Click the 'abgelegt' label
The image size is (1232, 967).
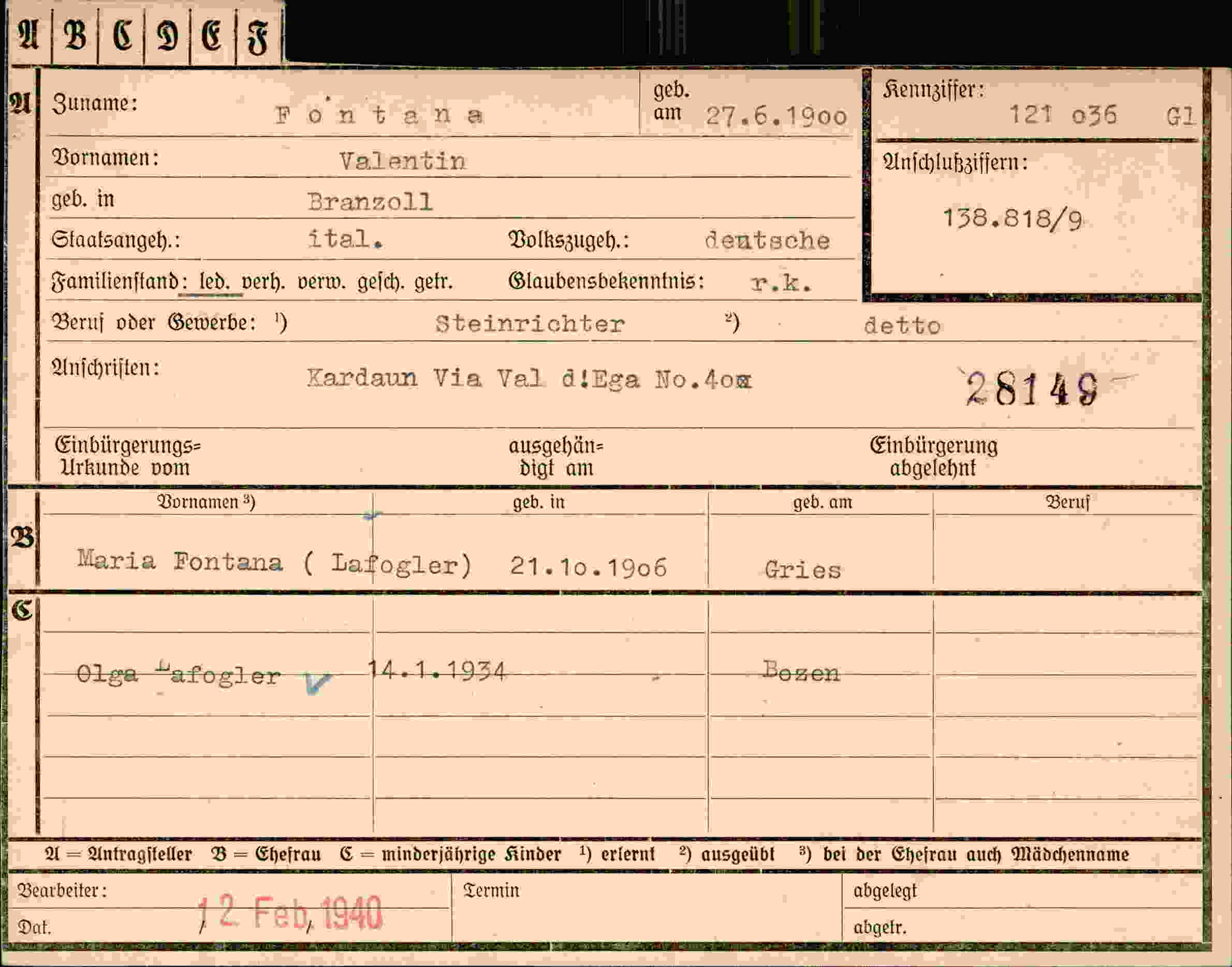(x=885, y=891)
